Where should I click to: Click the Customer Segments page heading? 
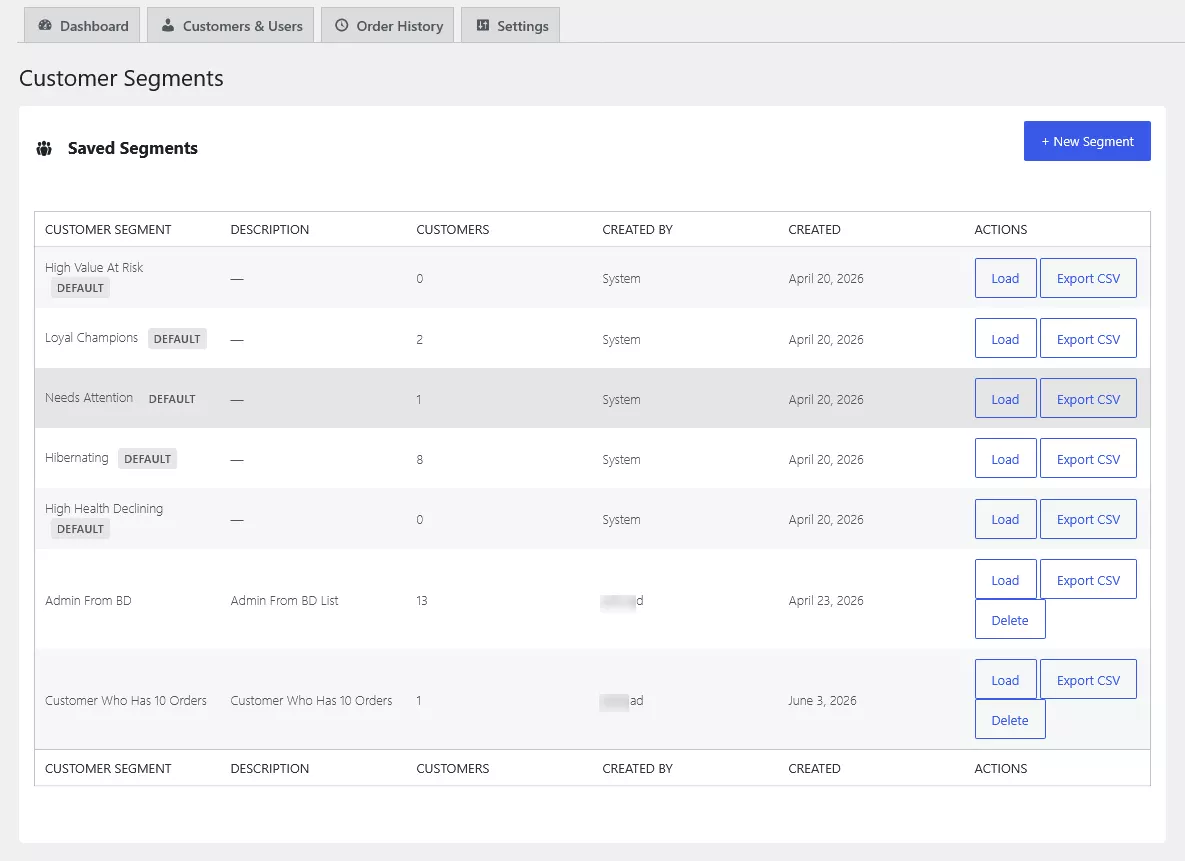(x=121, y=79)
